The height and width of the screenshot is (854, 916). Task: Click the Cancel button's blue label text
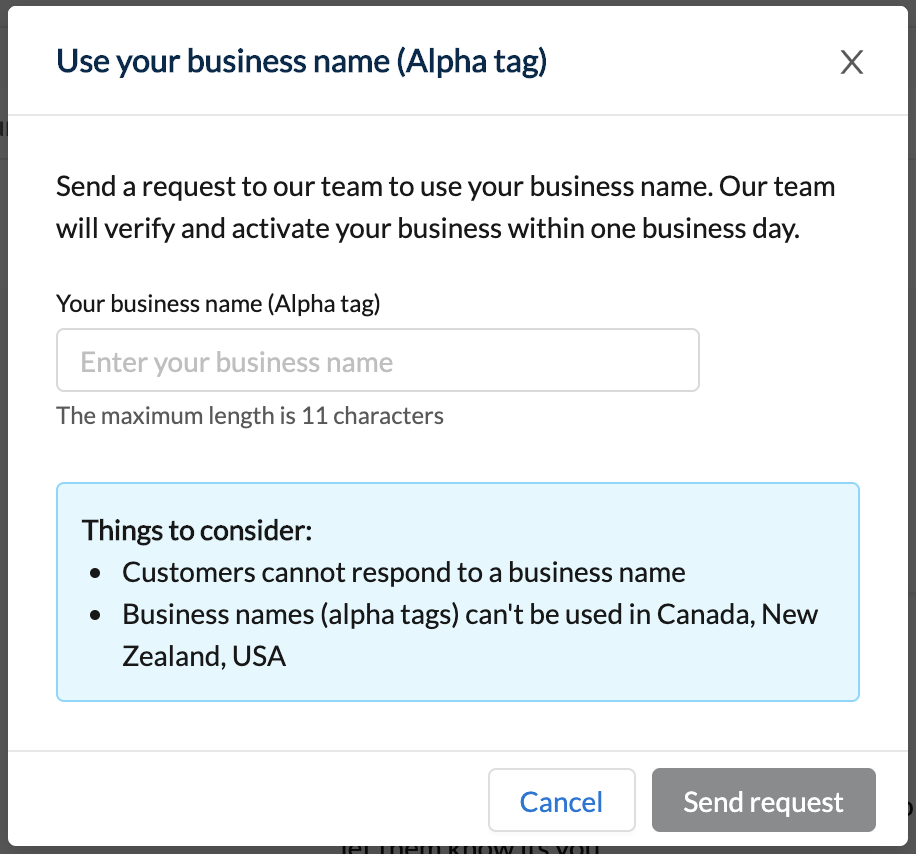(x=561, y=800)
